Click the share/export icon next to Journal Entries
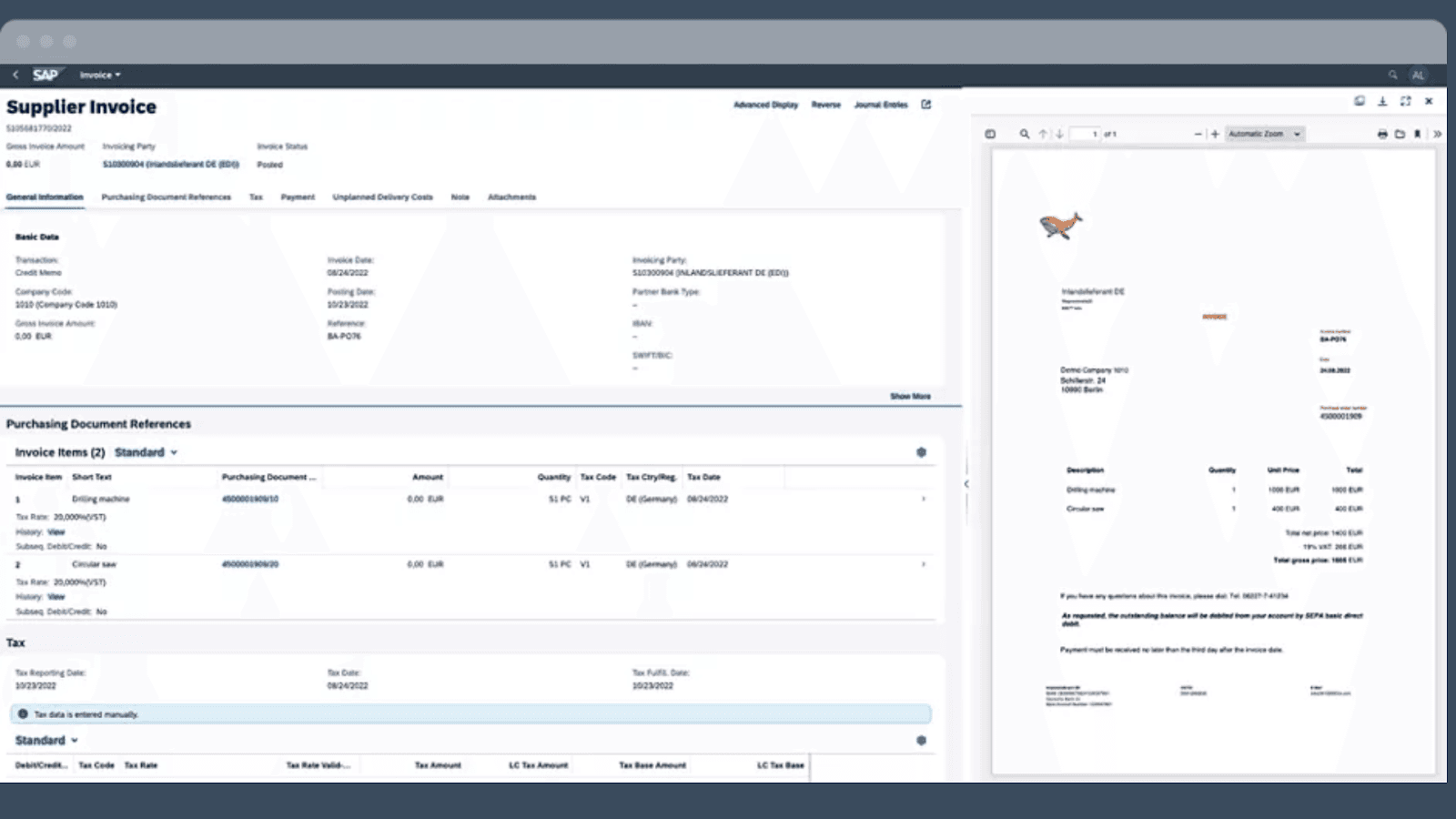 pyautogui.click(x=926, y=105)
